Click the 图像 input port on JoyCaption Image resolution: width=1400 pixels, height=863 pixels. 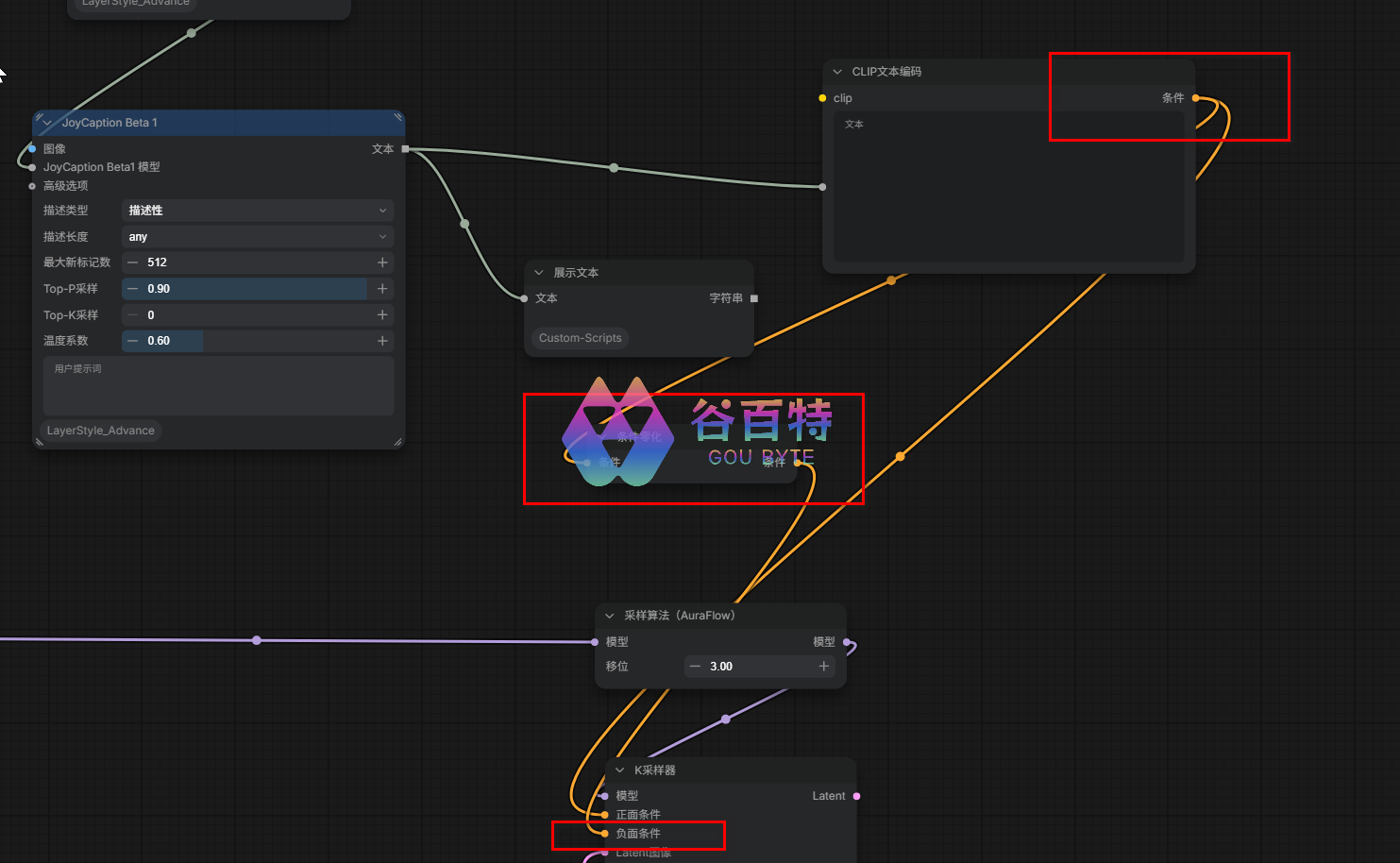coord(32,149)
